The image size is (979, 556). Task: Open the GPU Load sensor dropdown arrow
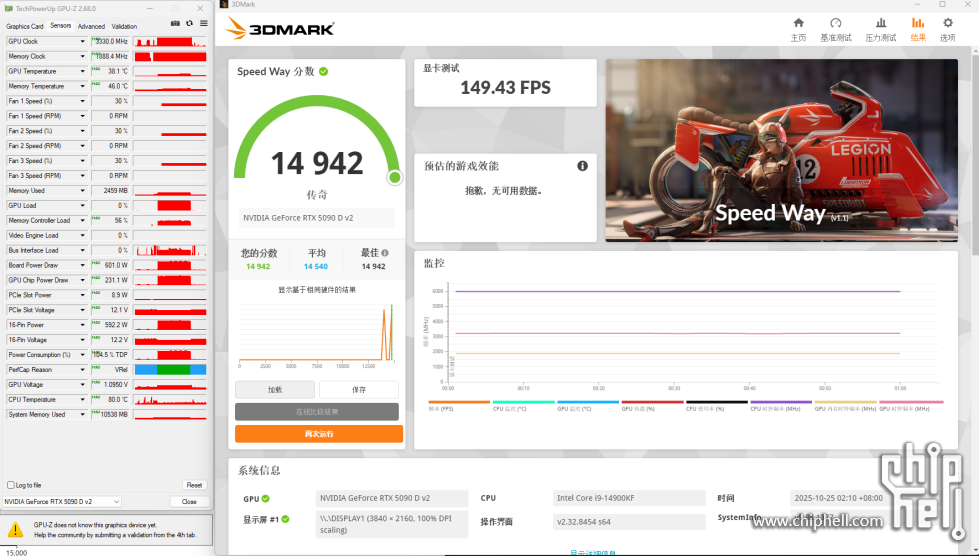pos(82,205)
